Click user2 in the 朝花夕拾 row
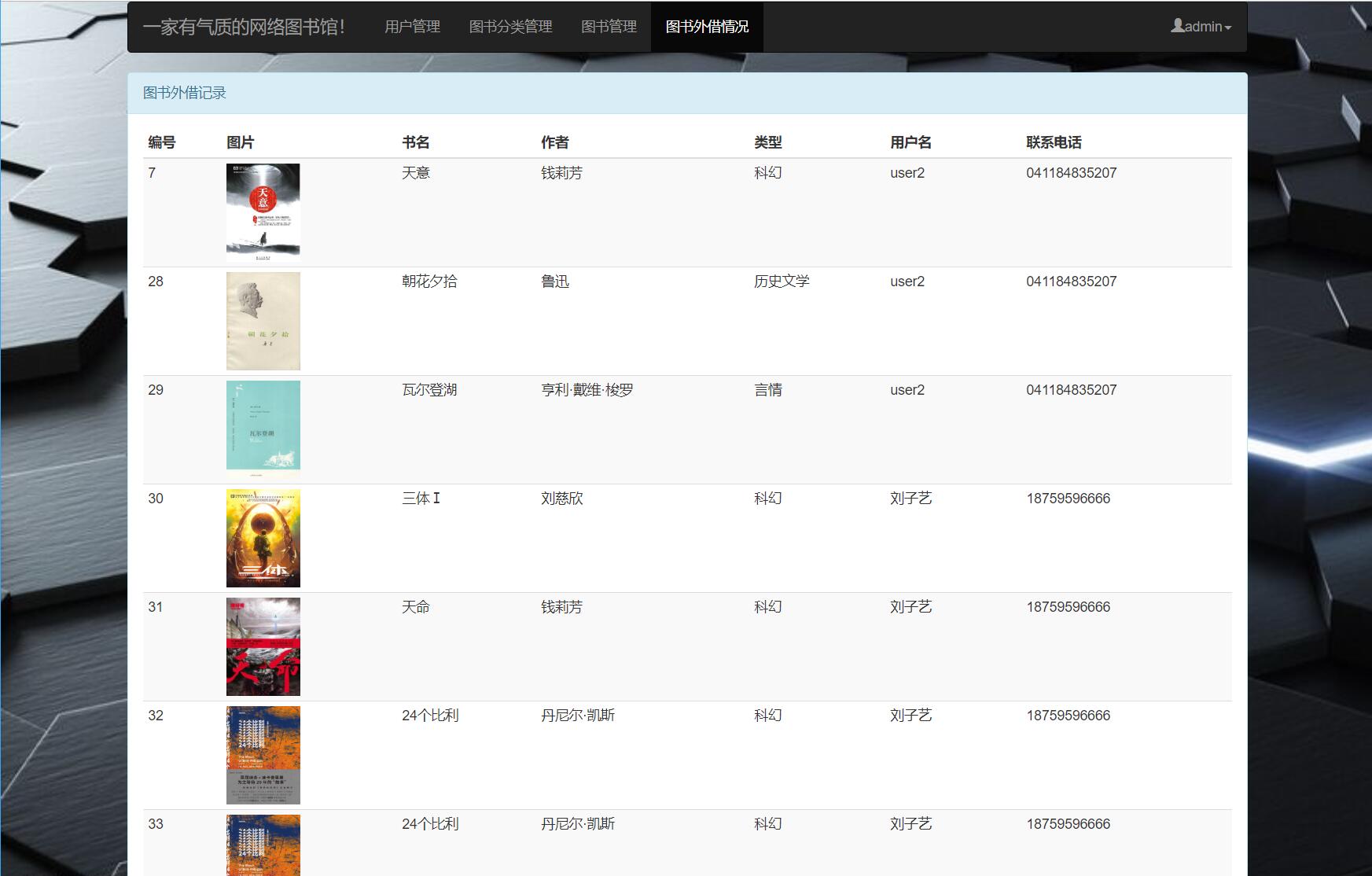This screenshot has height=876, width=1372. [907, 282]
